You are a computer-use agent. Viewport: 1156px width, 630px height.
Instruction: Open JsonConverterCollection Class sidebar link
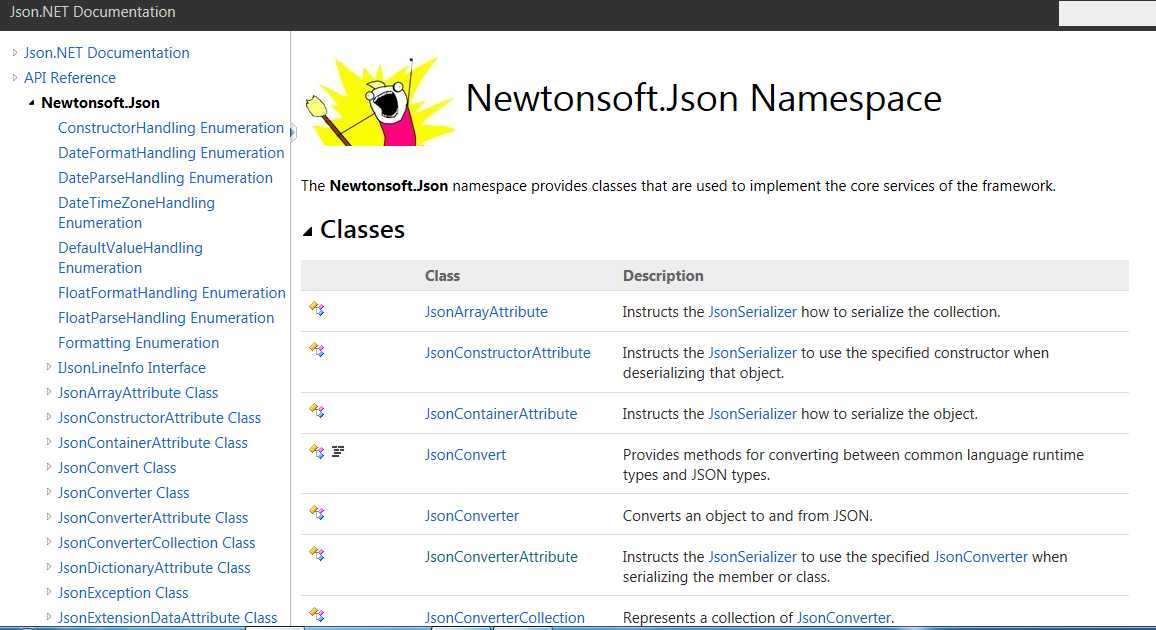click(x=156, y=544)
